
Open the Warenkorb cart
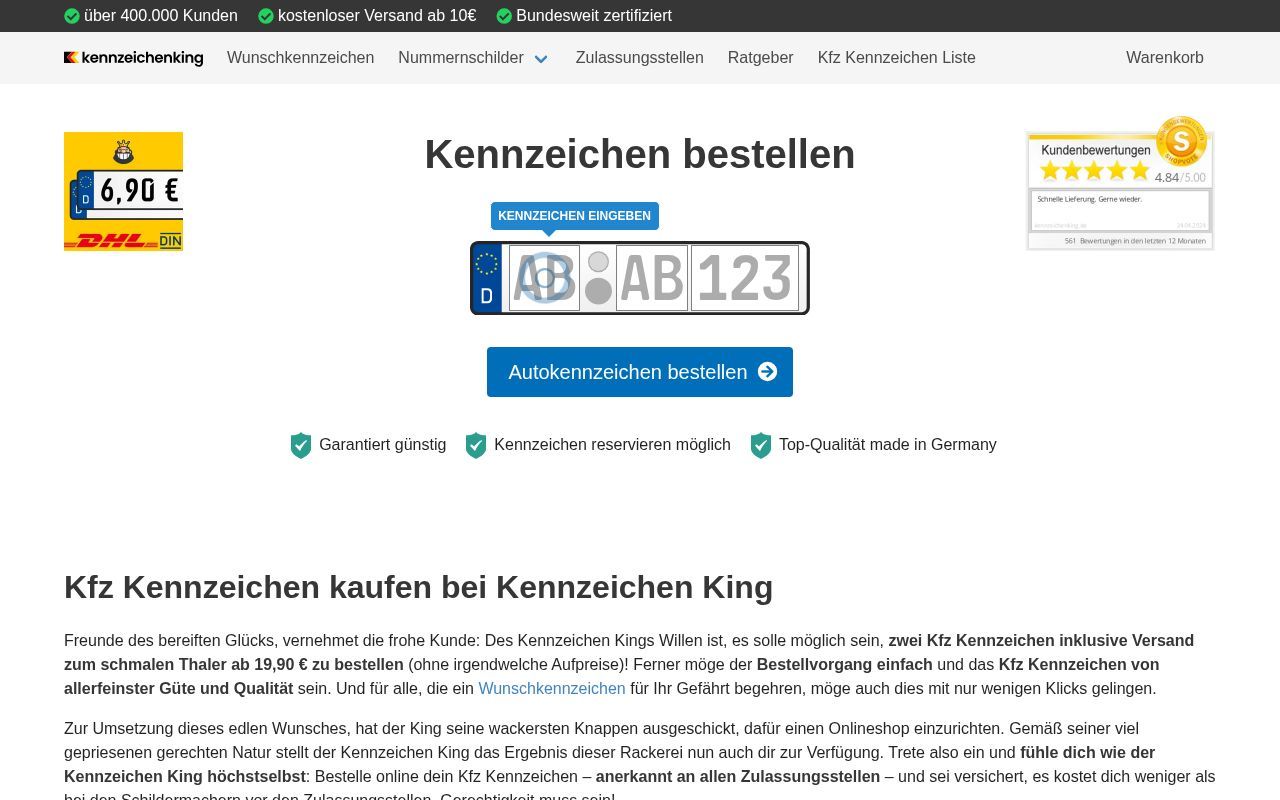(x=1164, y=58)
